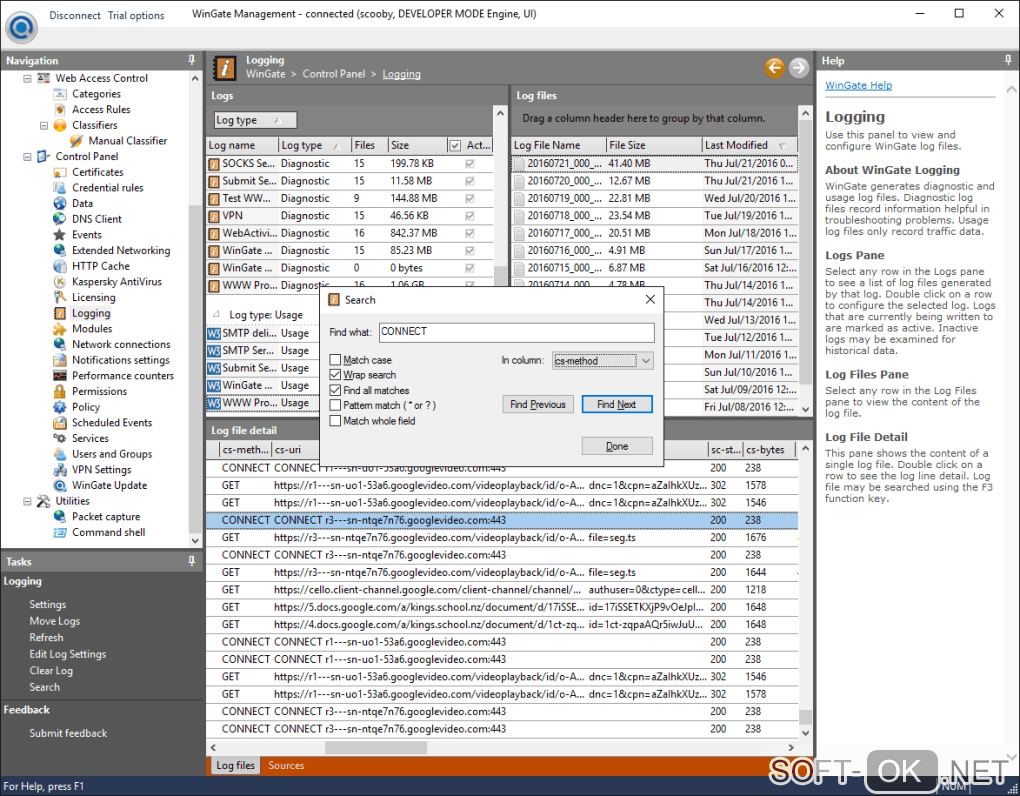1020x796 pixels.
Task: Pin the Navigation panel with pushpin icon
Action: [191, 60]
